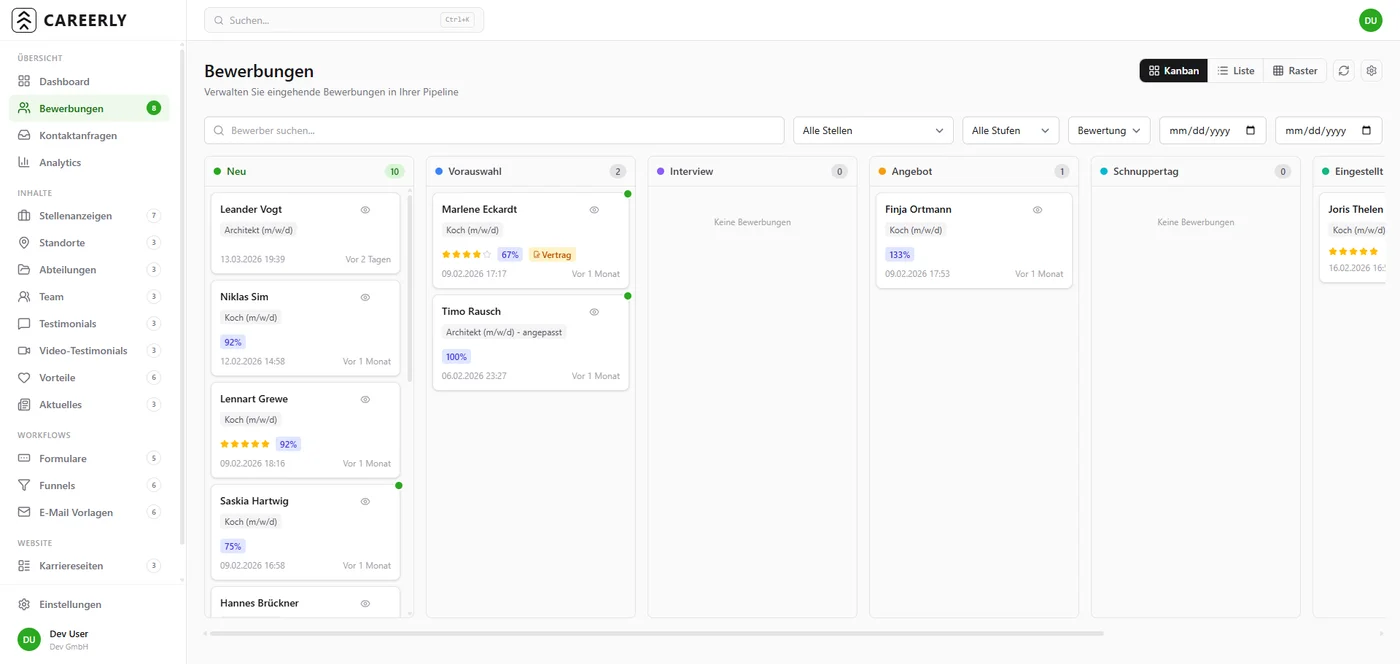Open Leander Vogt application card

click(305, 233)
